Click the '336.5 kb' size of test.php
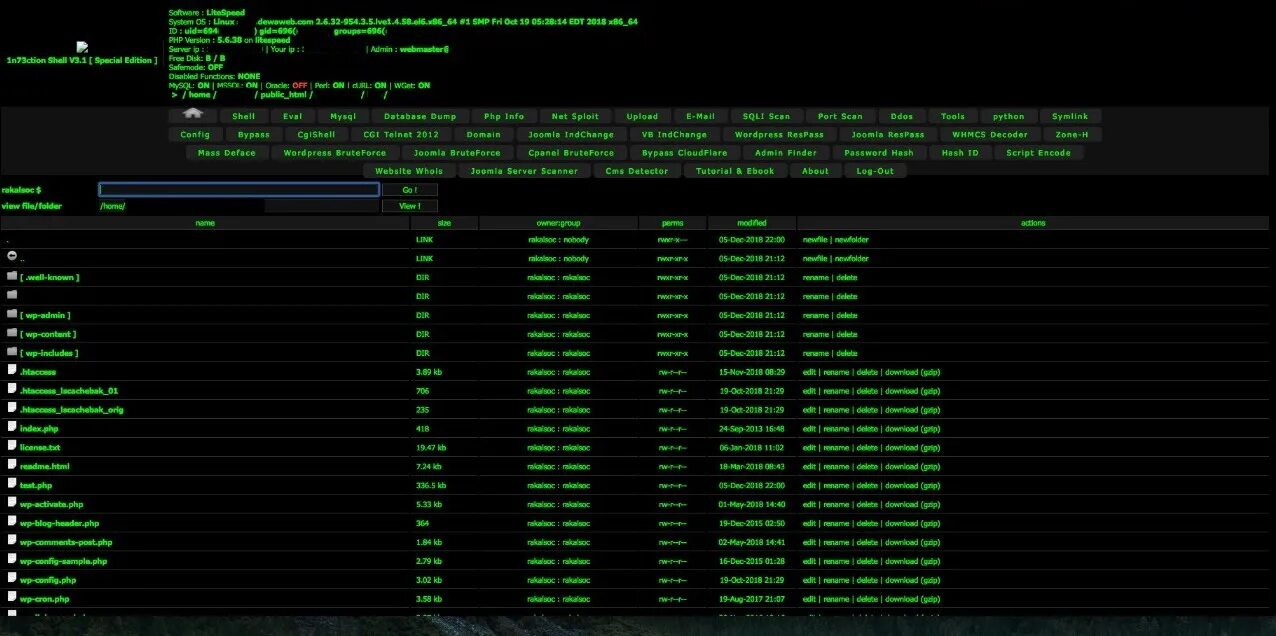This screenshot has height=636, width=1276. (430, 486)
